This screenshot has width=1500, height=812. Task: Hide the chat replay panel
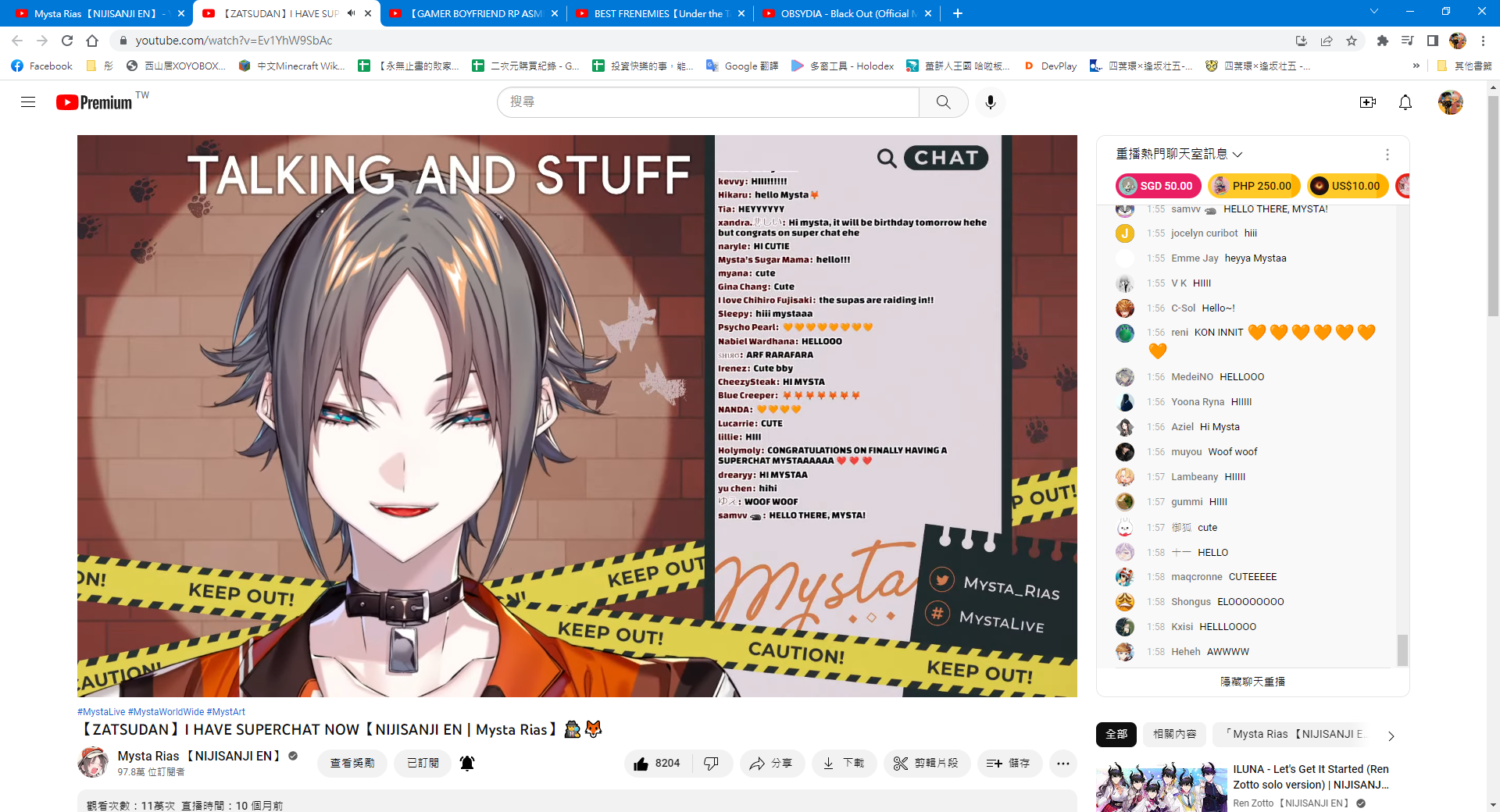(x=1252, y=682)
